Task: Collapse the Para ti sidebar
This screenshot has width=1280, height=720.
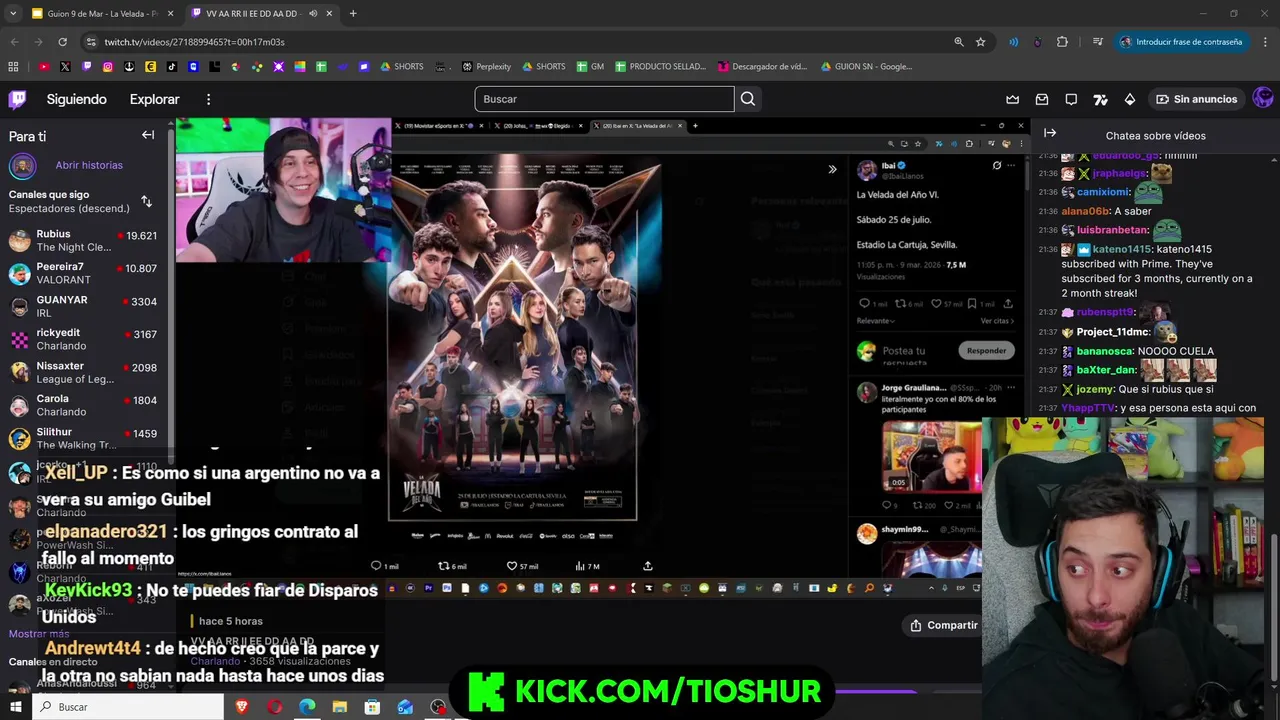Action: [148, 135]
